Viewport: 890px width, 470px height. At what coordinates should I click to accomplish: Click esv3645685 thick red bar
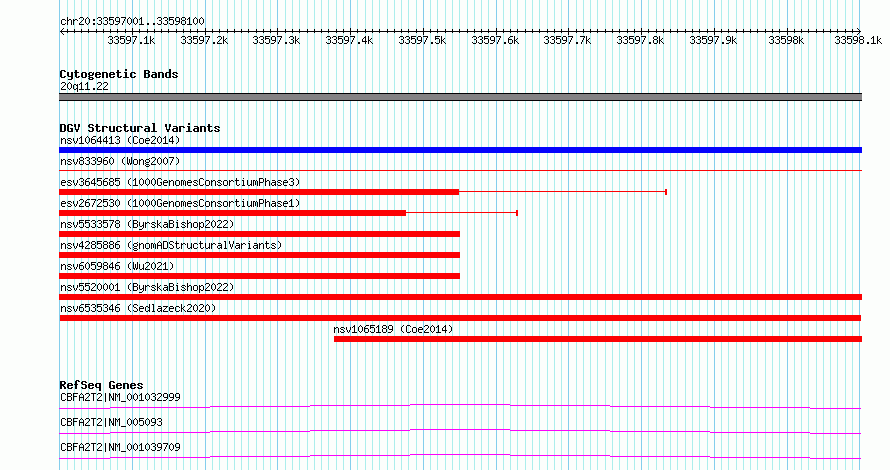[x=259, y=192]
